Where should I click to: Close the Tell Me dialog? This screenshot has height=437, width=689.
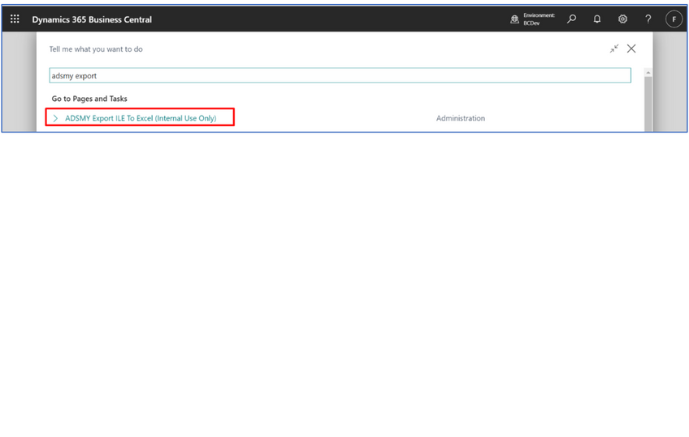point(631,49)
